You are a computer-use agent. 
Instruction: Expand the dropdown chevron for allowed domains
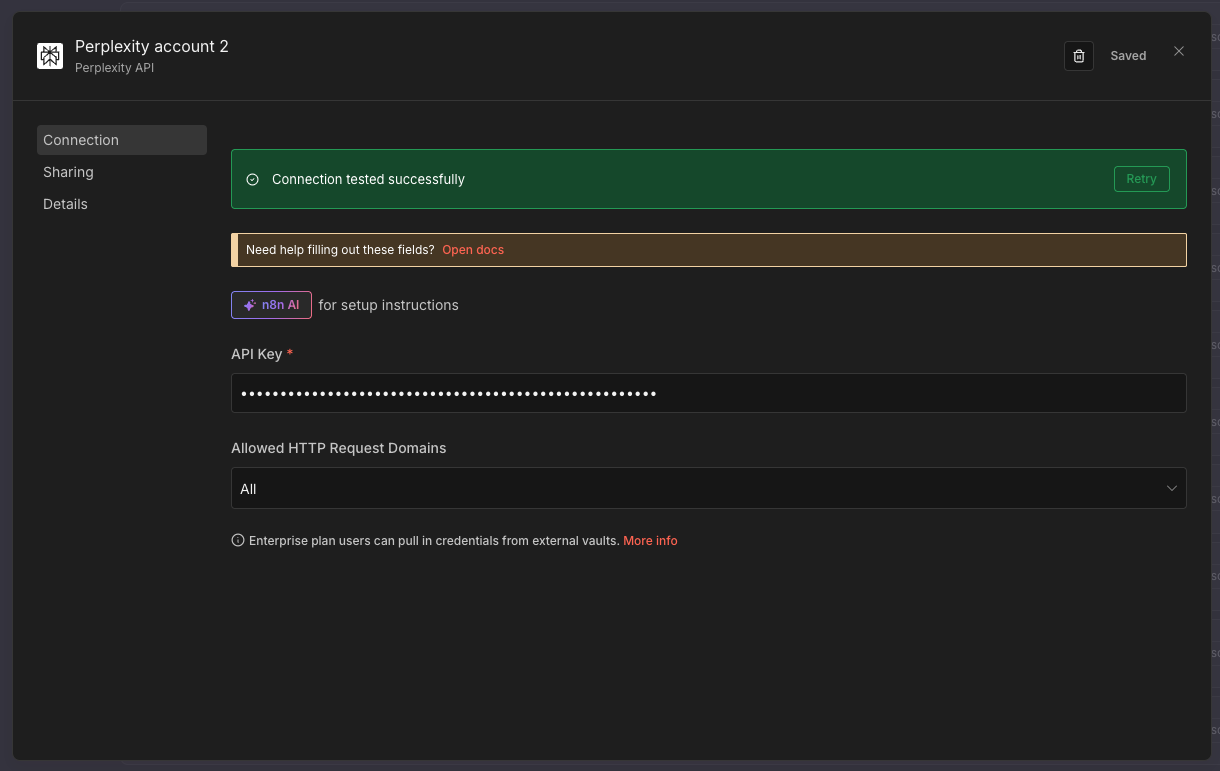[1171, 488]
